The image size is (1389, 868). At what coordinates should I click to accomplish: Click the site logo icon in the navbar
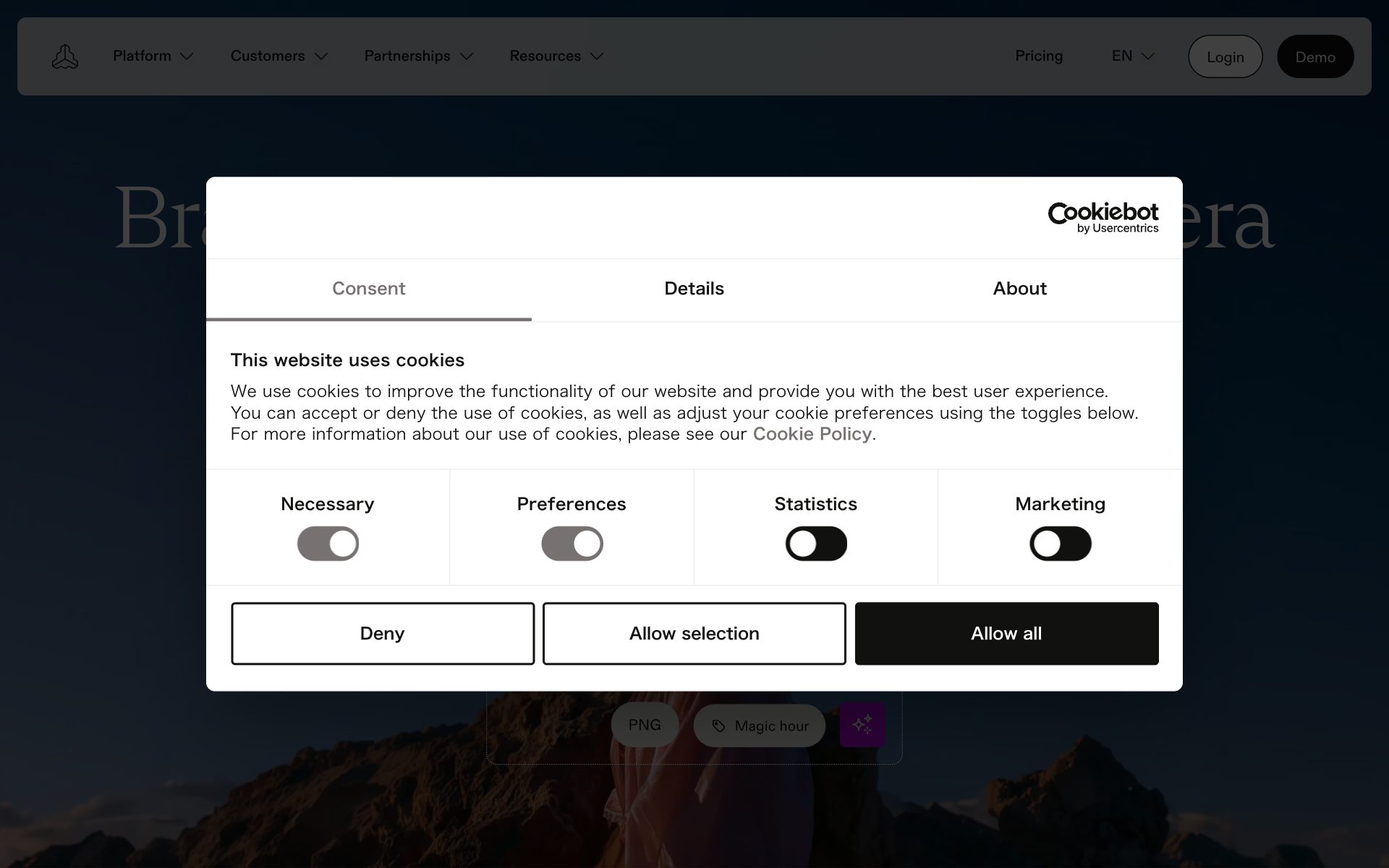(x=65, y=56)
